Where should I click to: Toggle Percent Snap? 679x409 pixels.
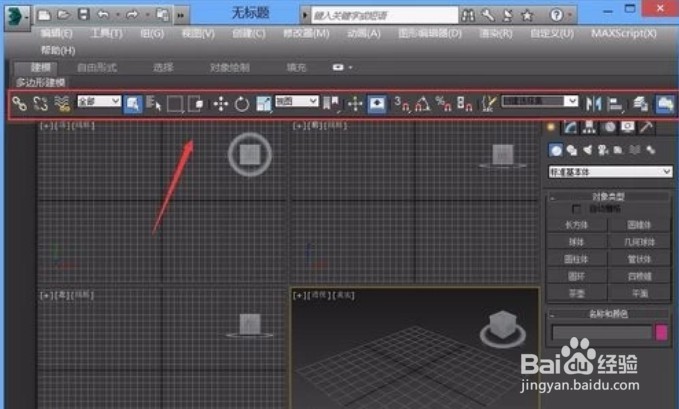[x=443, y=104]
